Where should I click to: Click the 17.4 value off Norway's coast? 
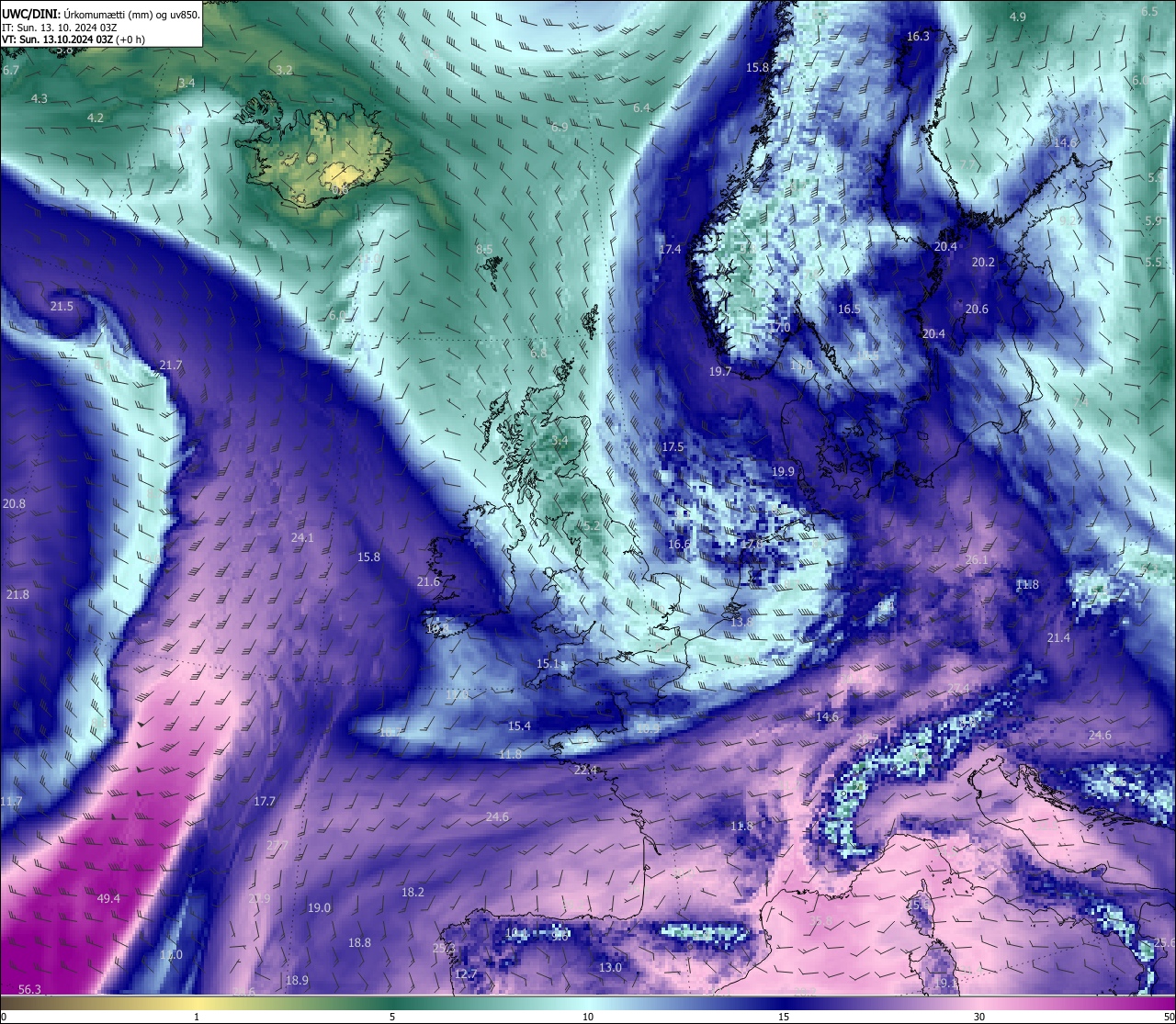pos(670,250)
